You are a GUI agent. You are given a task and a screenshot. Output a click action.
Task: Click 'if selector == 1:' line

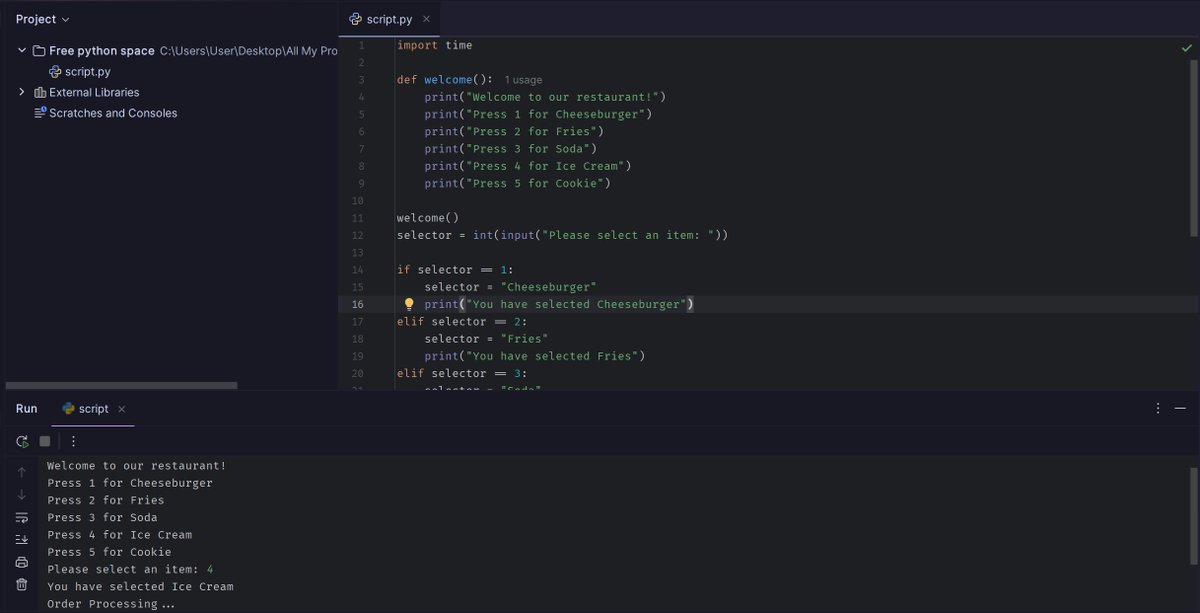[x=456, y=270]
